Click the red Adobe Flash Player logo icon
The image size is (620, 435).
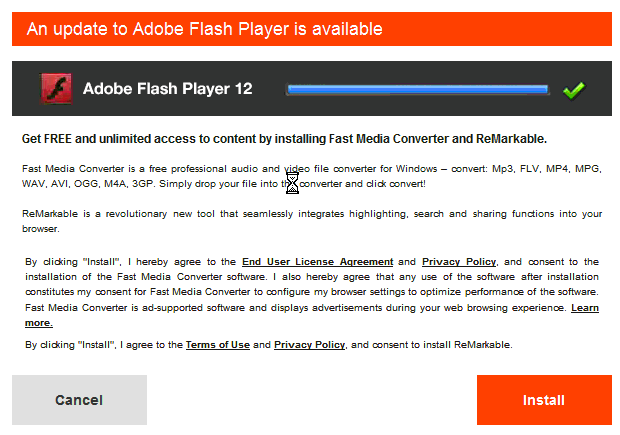[x=56, y=89]
